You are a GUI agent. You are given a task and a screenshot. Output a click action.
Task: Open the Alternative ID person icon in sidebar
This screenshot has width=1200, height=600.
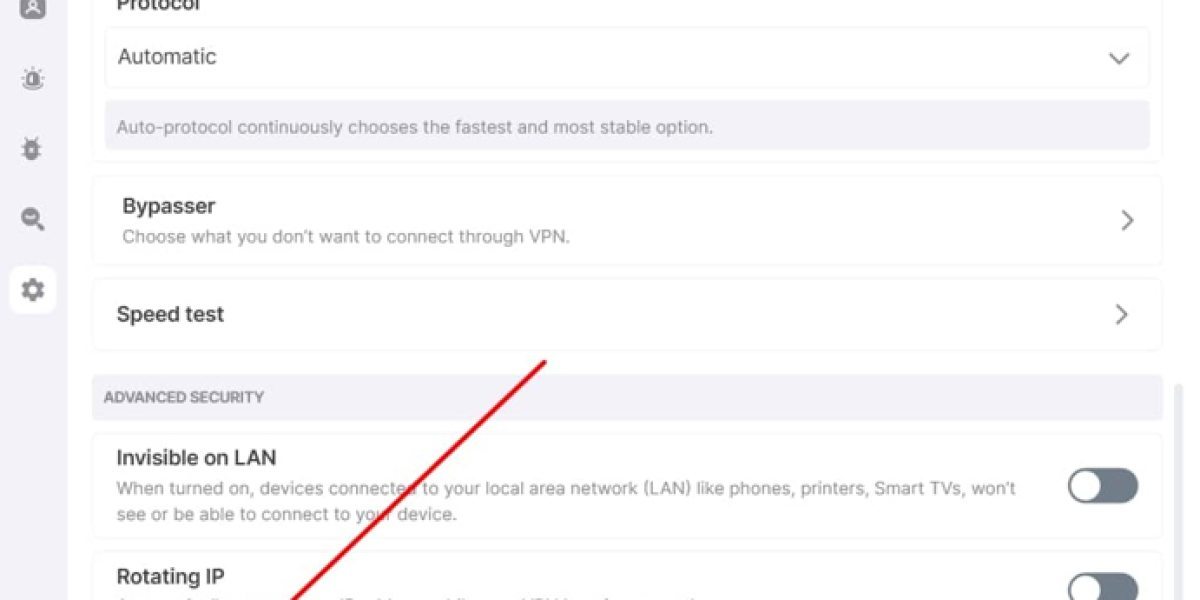33,8
